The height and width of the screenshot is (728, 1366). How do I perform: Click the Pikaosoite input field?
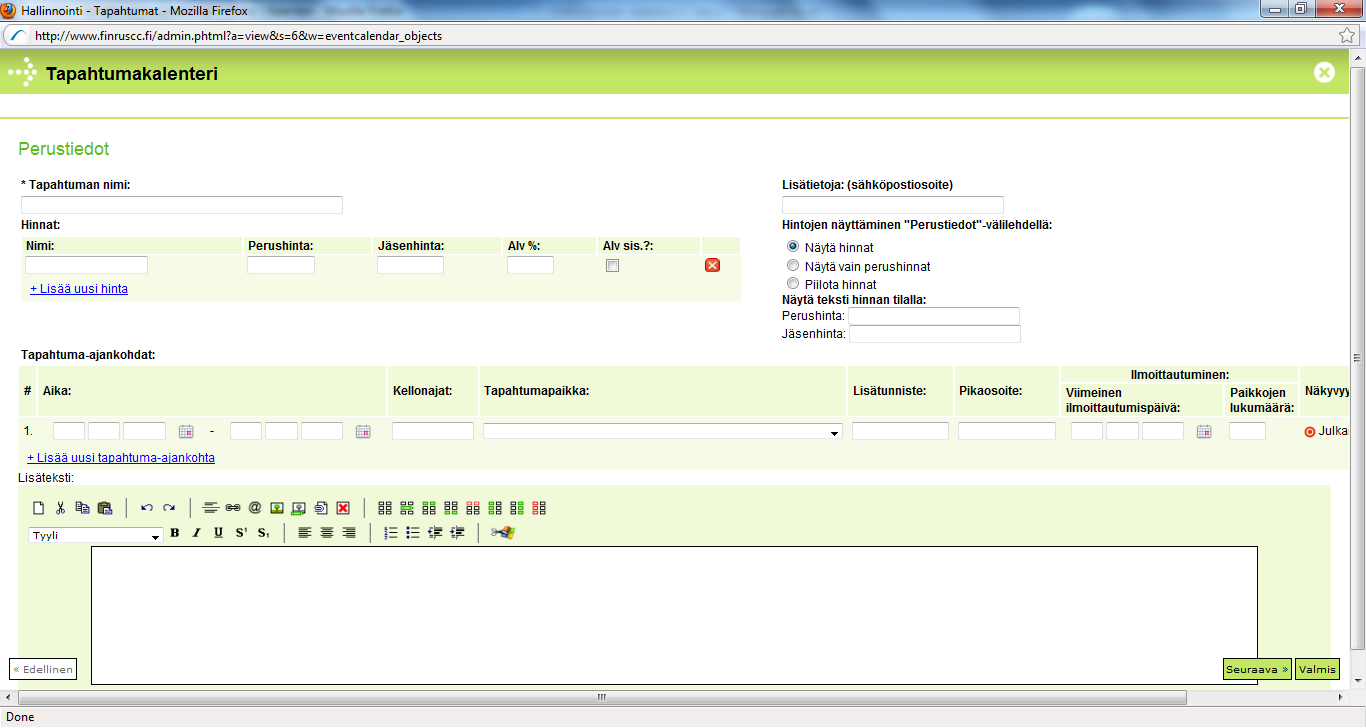coord(1007,431)
